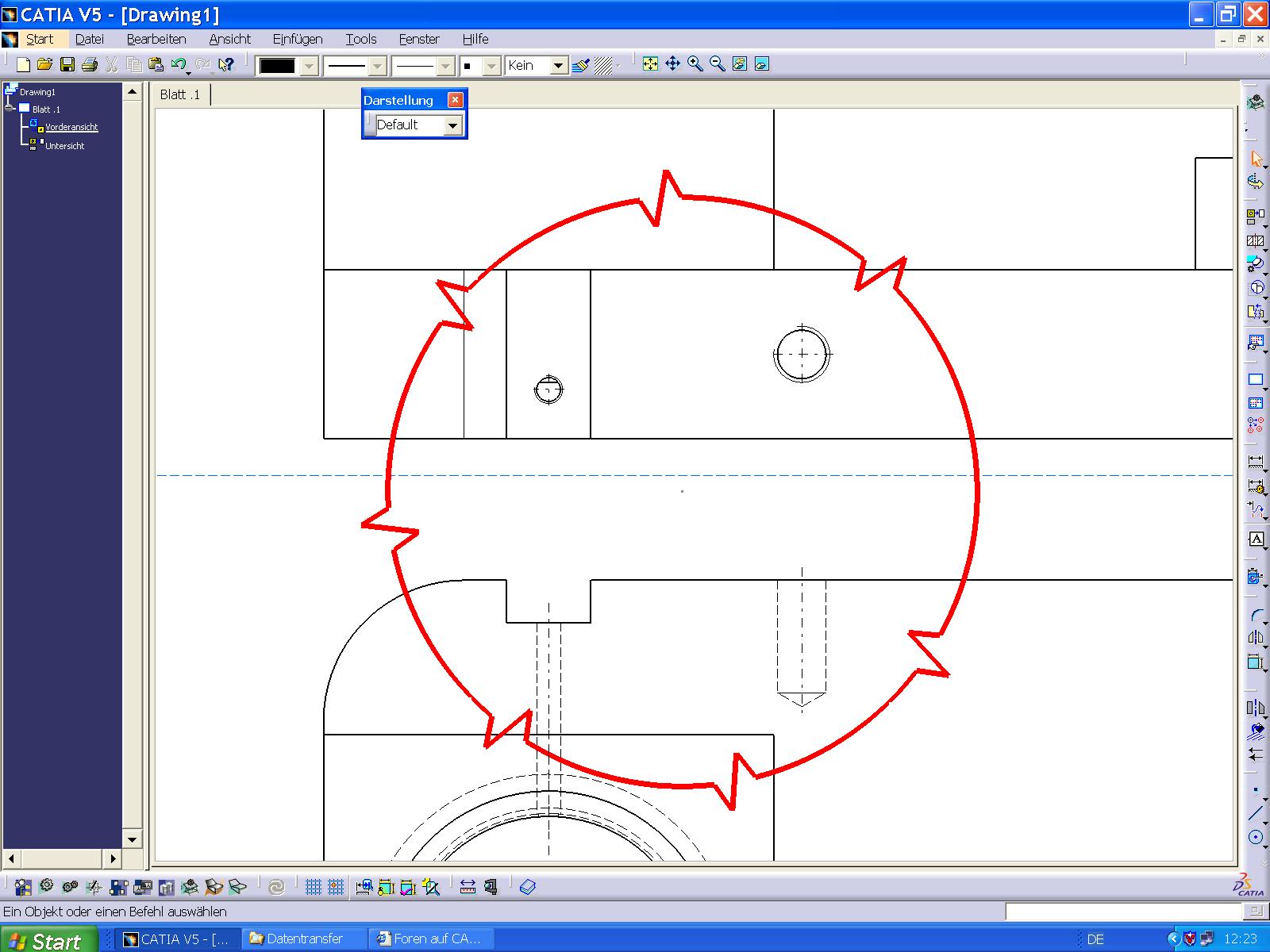This screenshot has width=1270, height=952.
Task: Click the text annotation A tool
Action: (x=1256, y=539)
